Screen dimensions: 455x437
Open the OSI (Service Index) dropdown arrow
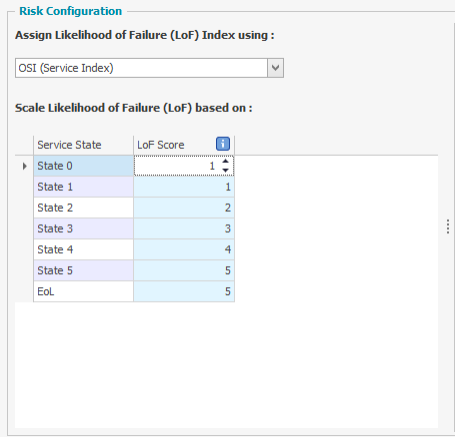(x=275, y=68)
